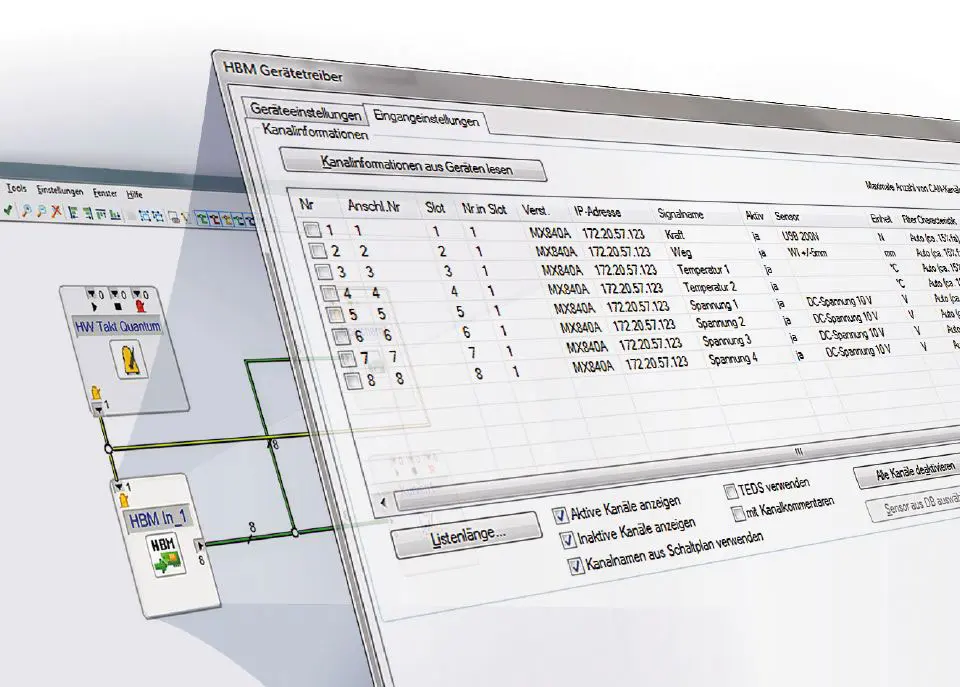Toggle Aktive Kanäle anzeigen checkbox
This screenshot has width=960, height=687.
coord(560,515)
